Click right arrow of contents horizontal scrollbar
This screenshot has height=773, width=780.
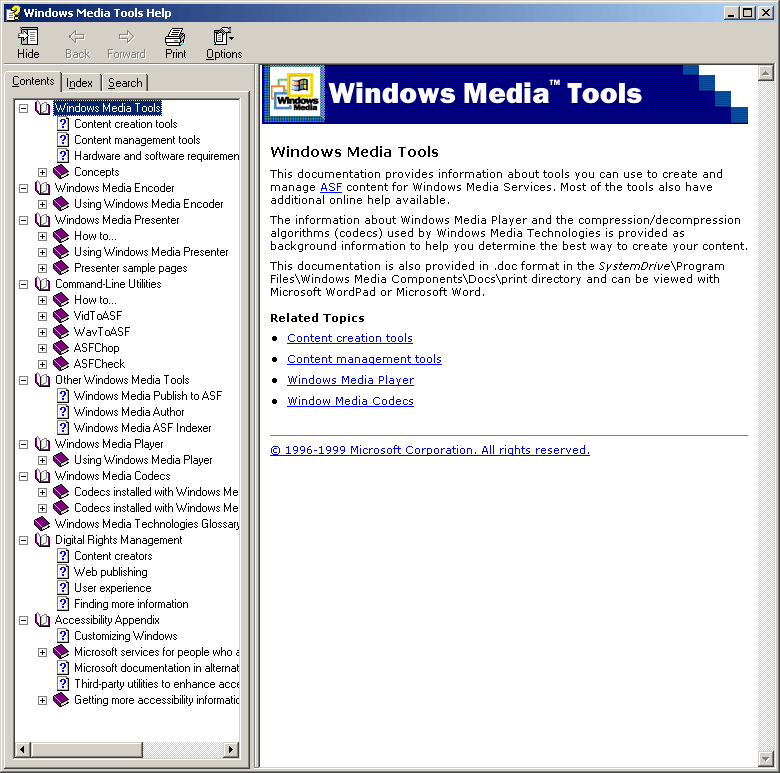tap(231, 750)
